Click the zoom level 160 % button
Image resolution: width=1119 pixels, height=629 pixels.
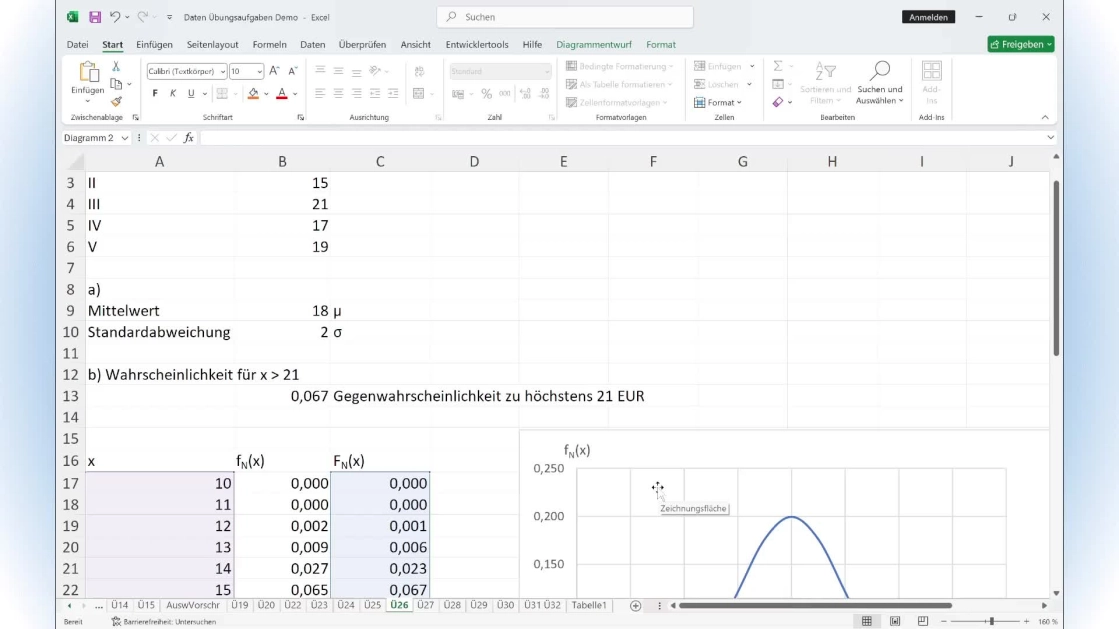pos(1048,622)
